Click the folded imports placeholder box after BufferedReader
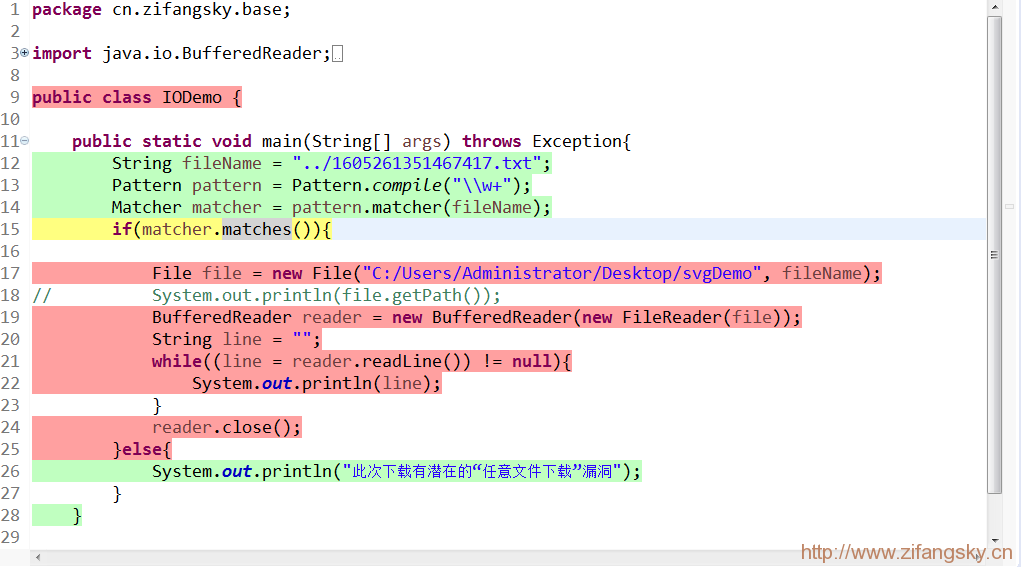The image size is (1021, 567). coord(337,54)
